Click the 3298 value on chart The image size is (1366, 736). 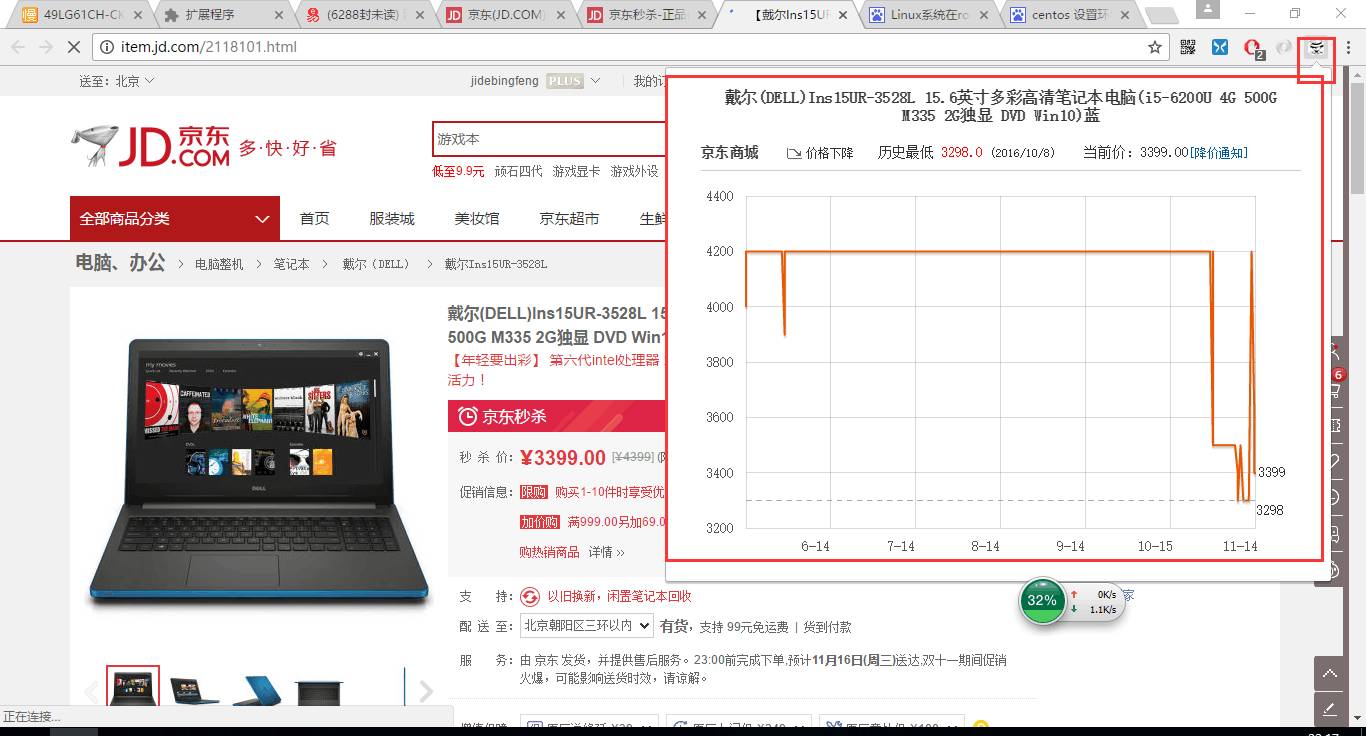pos(1270,510)
